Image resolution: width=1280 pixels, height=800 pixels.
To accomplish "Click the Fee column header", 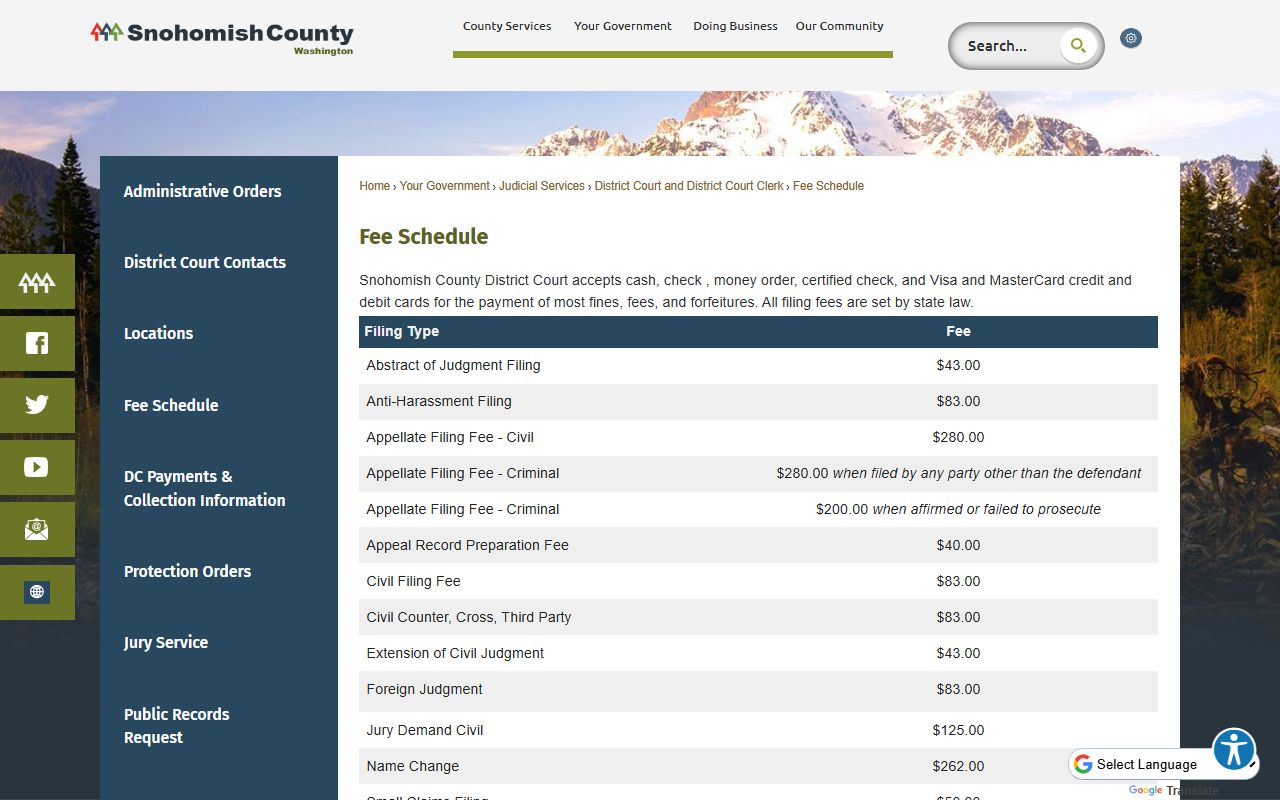I will coord(958,331).
